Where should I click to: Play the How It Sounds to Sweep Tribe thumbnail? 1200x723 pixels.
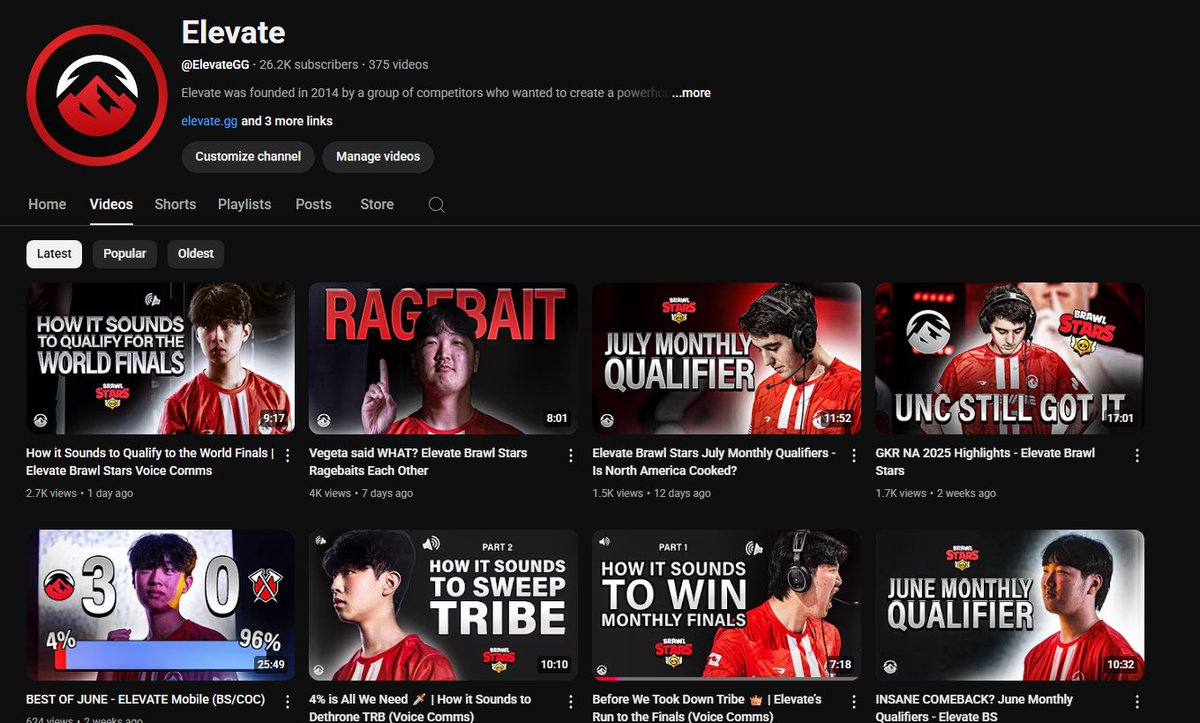443,605
